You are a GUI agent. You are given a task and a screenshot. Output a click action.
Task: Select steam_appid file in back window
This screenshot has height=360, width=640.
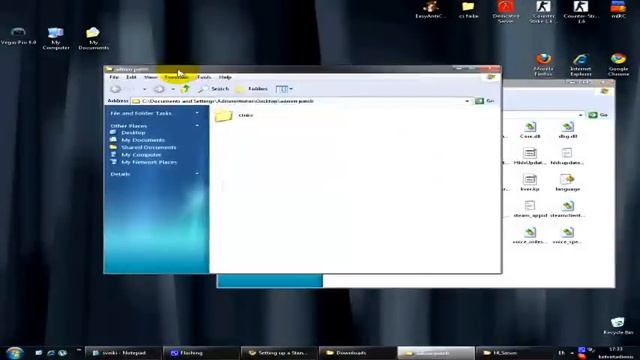(x=530, y=209)
